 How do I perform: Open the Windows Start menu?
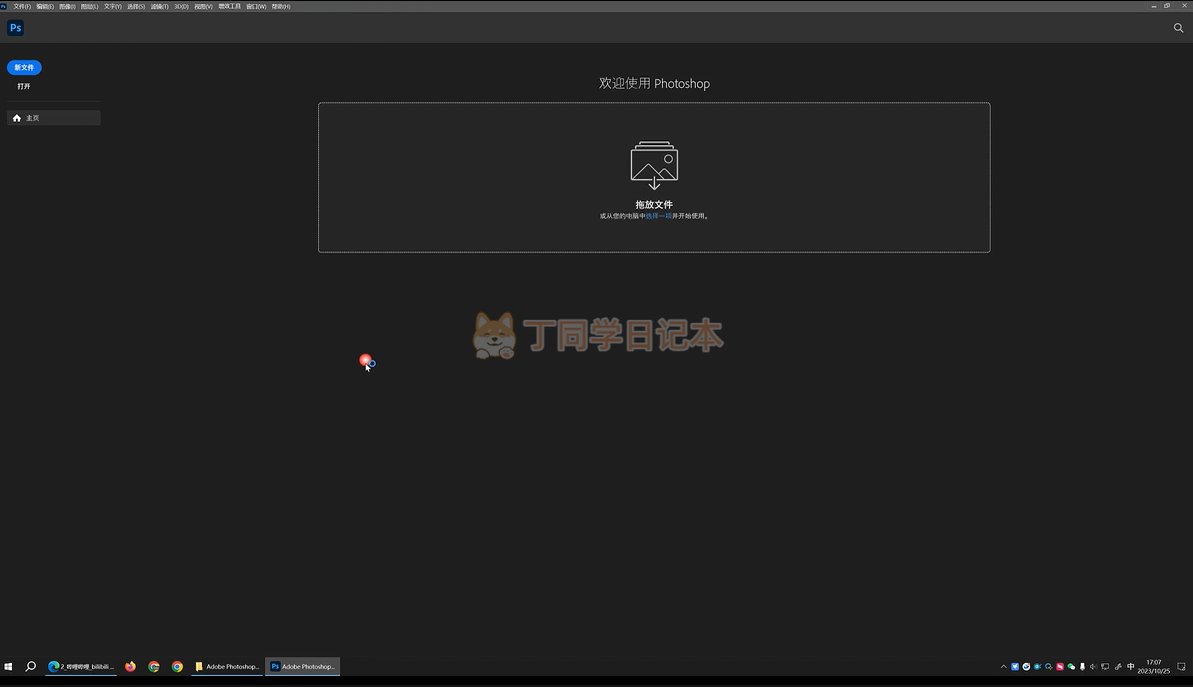[x=8, y=666]
